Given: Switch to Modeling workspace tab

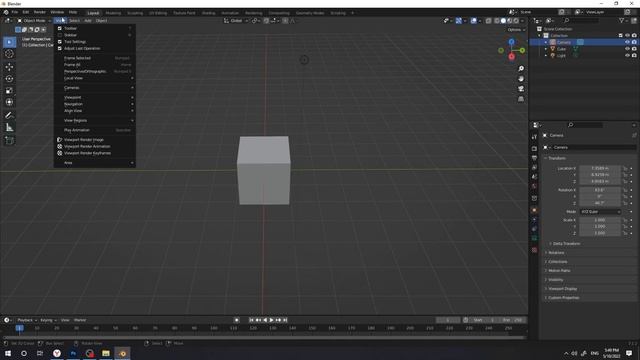Looking at the screenshot, I should (x=113, y=13).
